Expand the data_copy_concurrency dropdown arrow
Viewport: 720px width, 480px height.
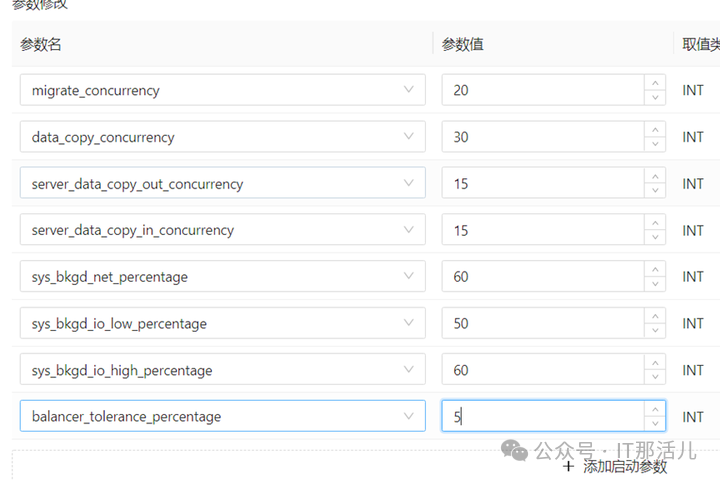point(408,137)
